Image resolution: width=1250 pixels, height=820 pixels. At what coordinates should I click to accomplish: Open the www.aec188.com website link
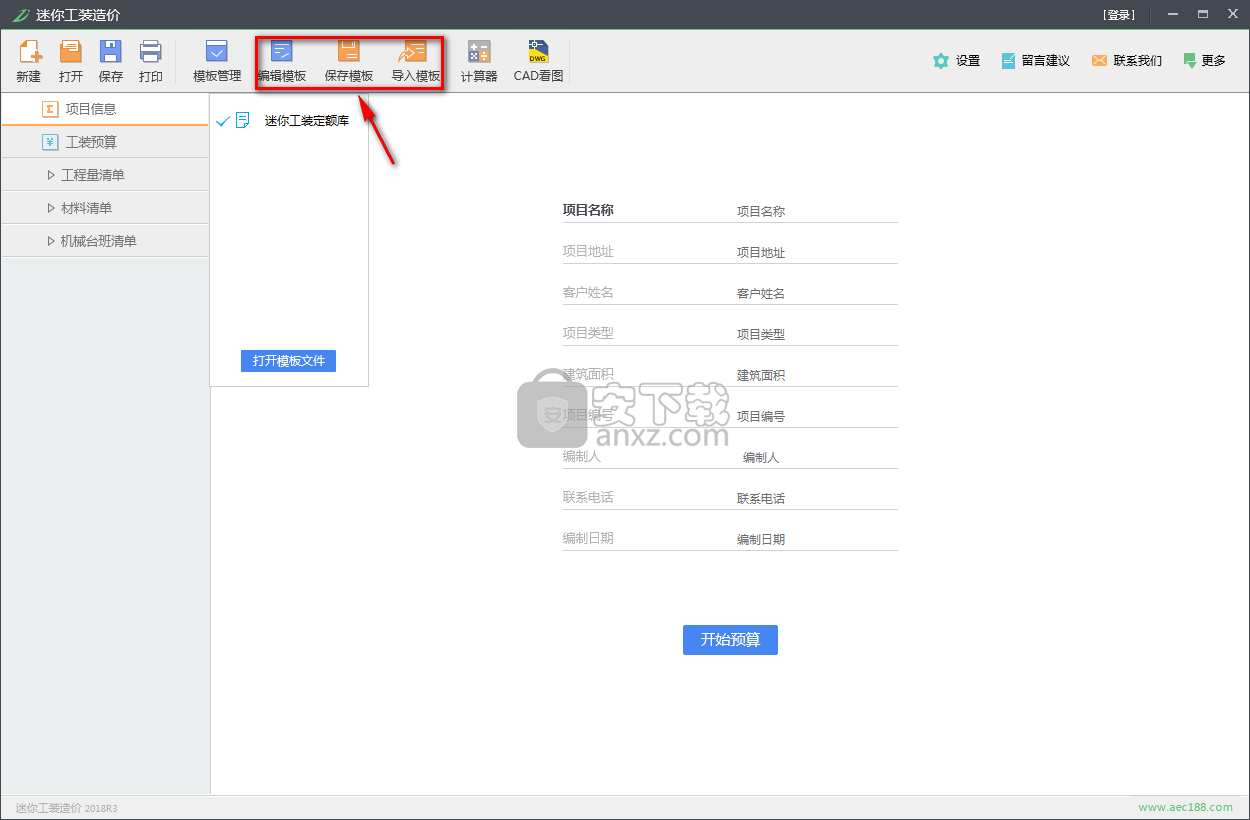1188,807
